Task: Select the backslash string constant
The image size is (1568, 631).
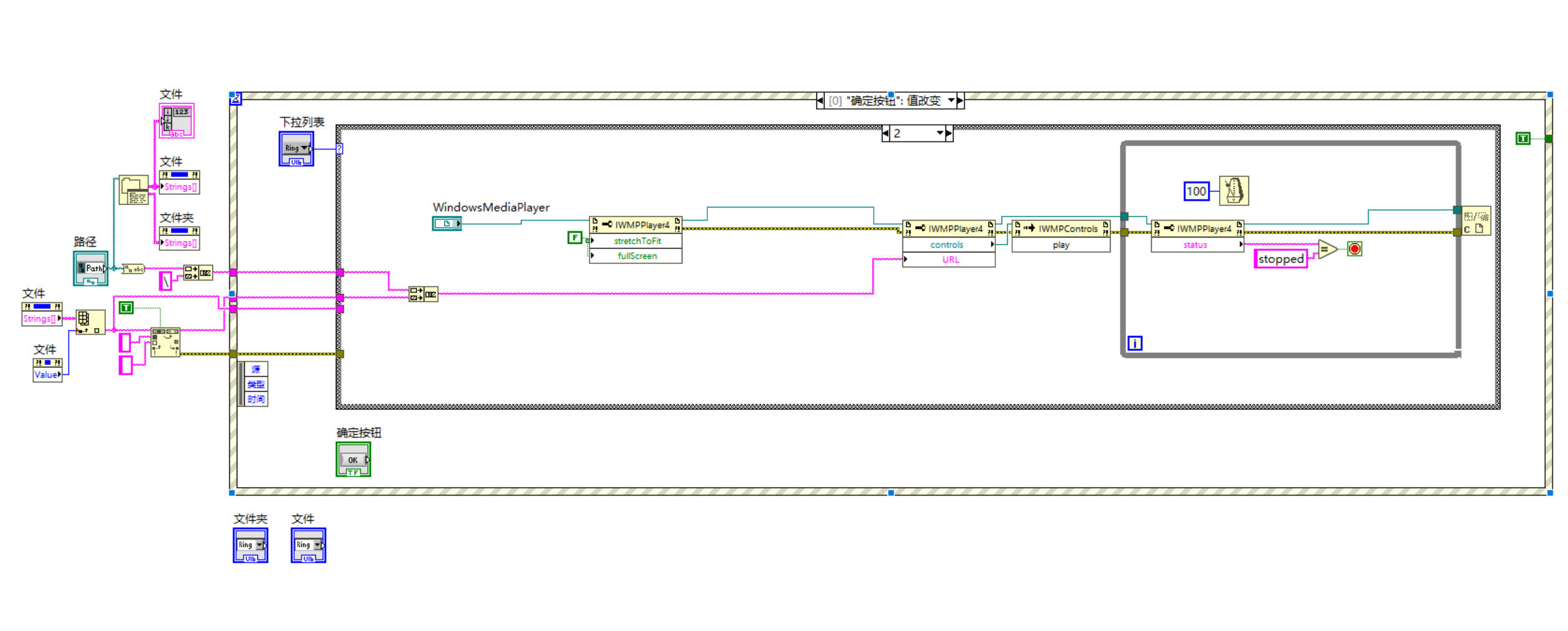Action: pyautogui.click(x=166, y=281)
